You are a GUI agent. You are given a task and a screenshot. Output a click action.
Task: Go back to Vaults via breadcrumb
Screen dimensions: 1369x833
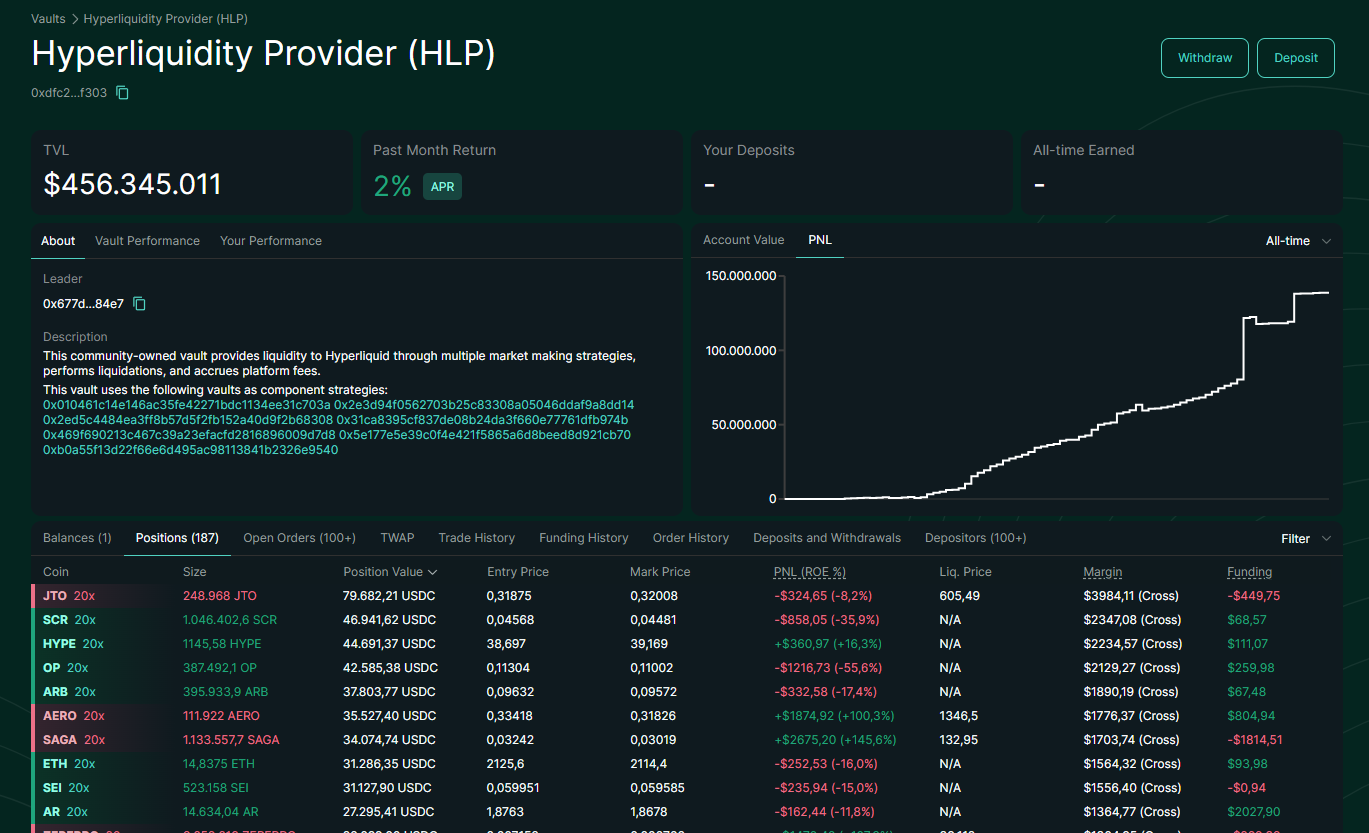pos(48,19)
